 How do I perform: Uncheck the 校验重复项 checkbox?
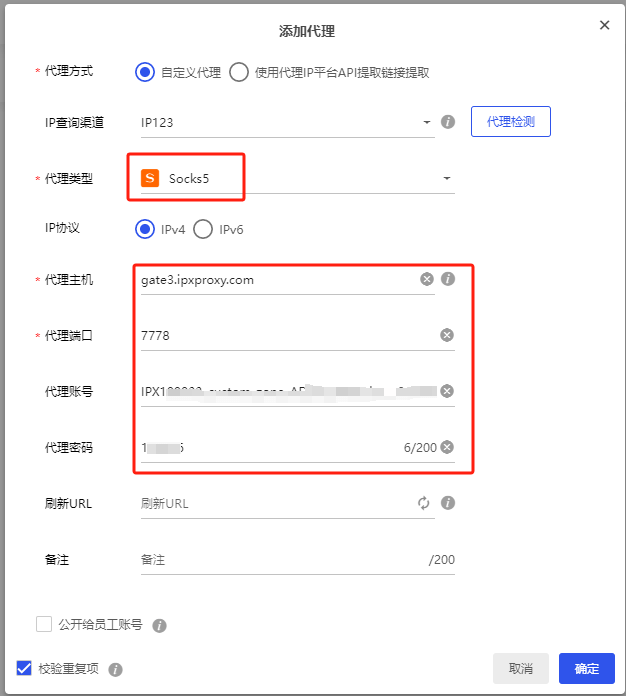[24, 668]
